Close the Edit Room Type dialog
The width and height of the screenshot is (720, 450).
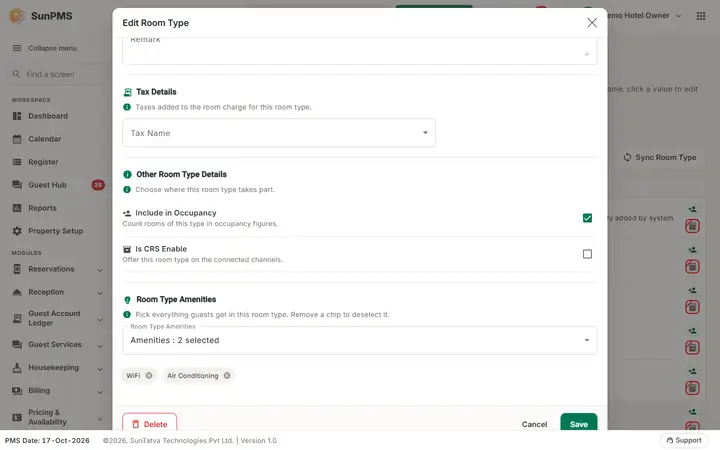click(592, 23)
